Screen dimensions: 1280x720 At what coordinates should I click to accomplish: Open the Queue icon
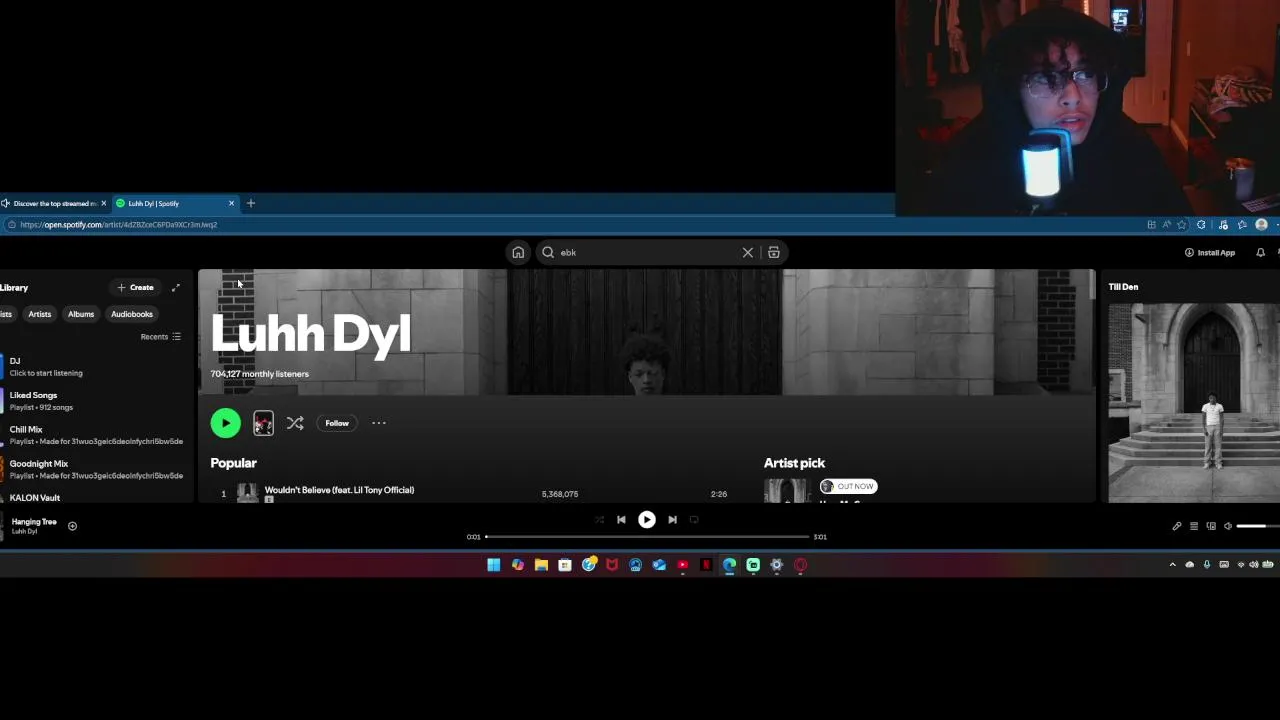[1194, 526]
